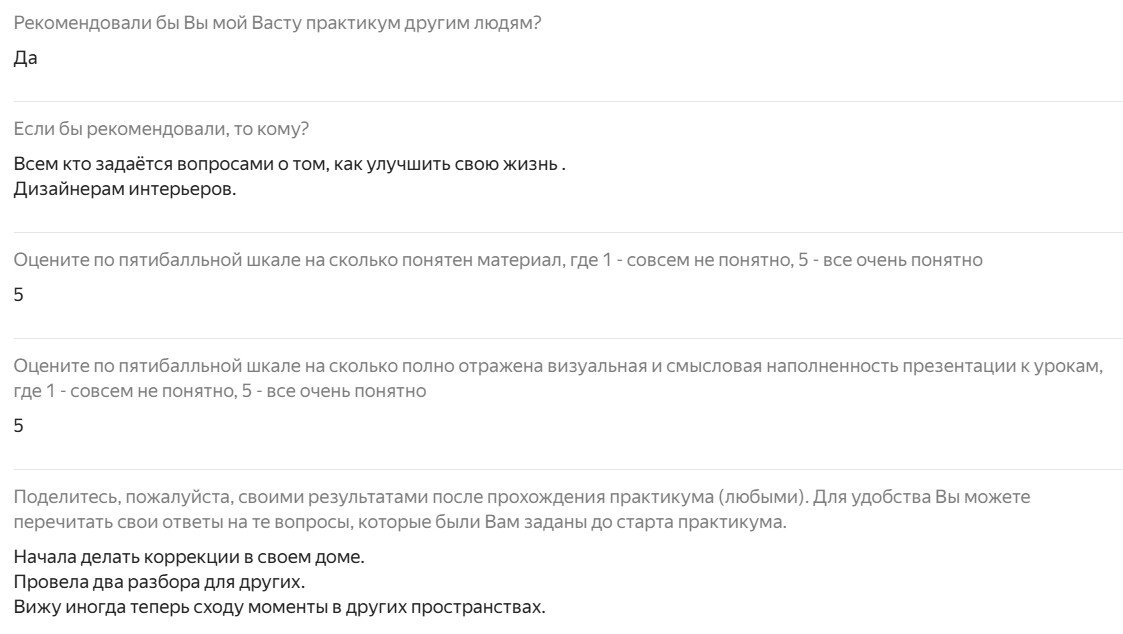Image resolution: width=1123 pixels, height=634 pixels.
Task: Click the question about recommending the Васту практикум
Action: [x=278, y=23]
